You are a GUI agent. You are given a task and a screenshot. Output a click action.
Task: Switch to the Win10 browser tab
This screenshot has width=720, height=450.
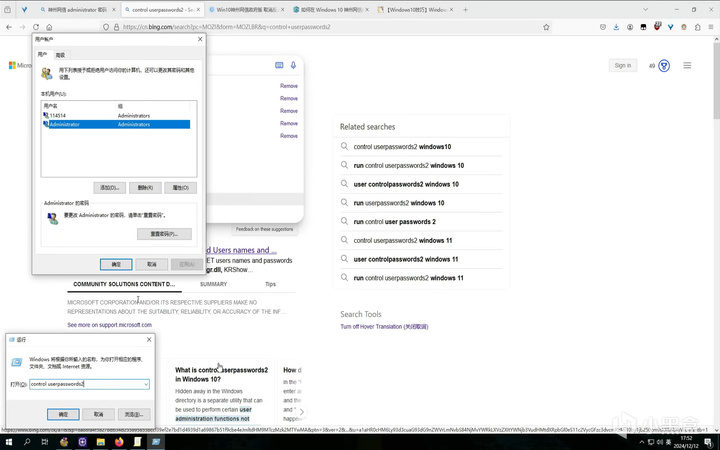(x=247, y=9)
